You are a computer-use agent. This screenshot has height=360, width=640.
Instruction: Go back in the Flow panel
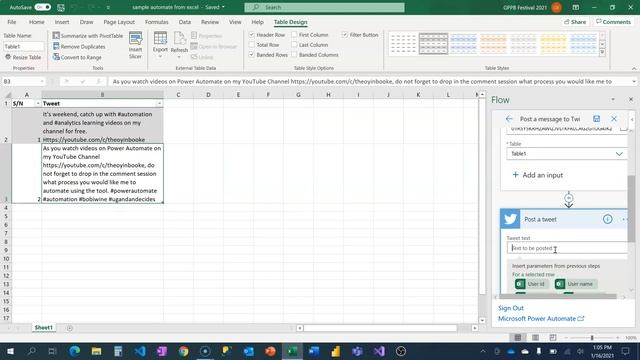coord(509,119)
